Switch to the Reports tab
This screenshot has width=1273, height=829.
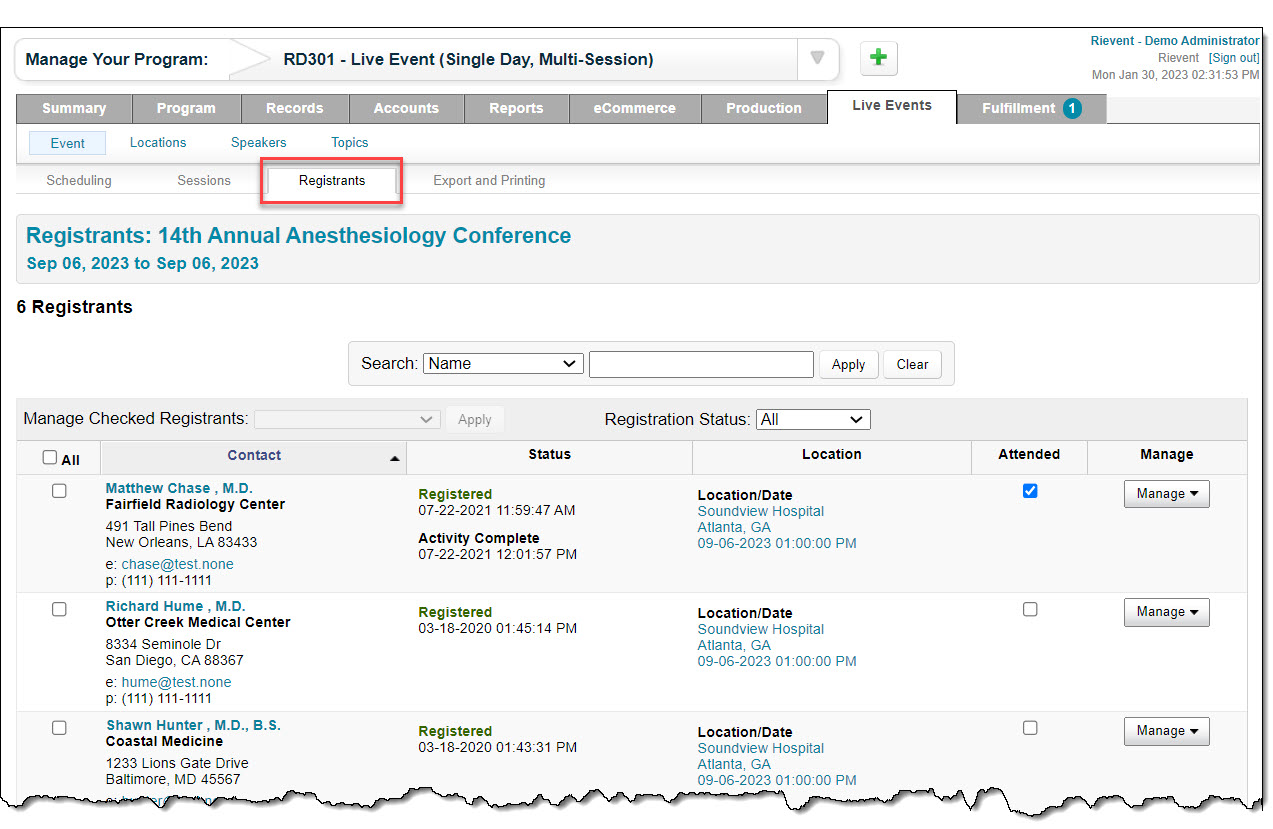pos(516,108)
